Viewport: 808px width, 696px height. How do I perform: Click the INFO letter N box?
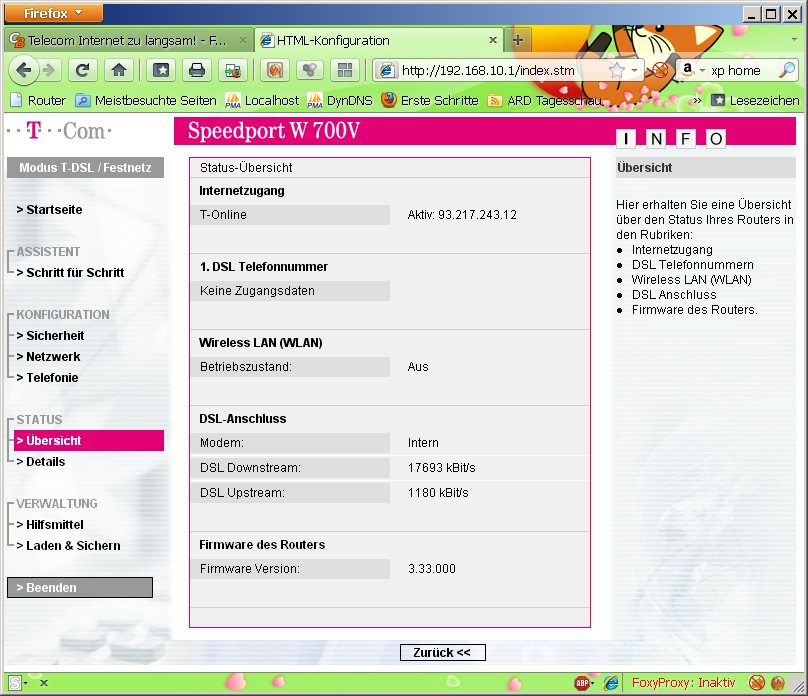click(x=656, y=138)
